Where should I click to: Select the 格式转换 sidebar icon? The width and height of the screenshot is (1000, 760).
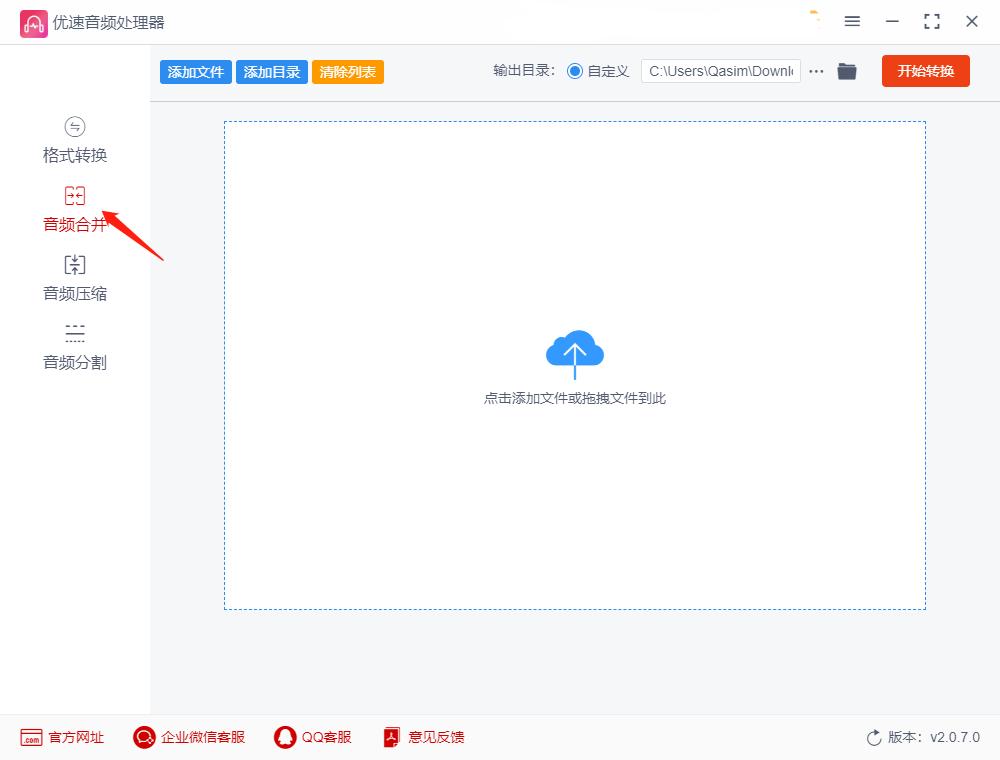tap(75, 127)
